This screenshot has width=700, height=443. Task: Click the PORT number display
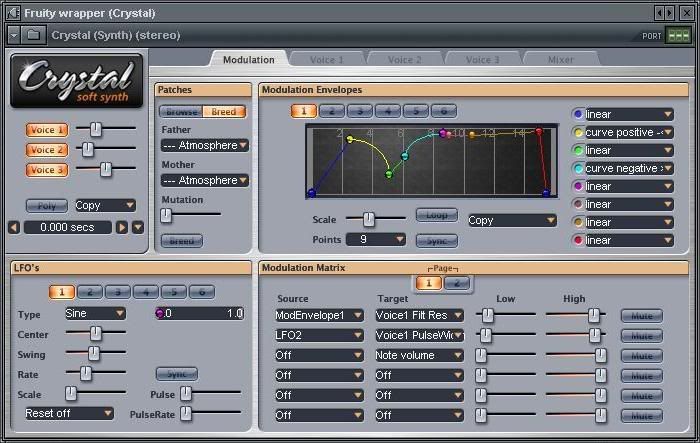(678, 35)
